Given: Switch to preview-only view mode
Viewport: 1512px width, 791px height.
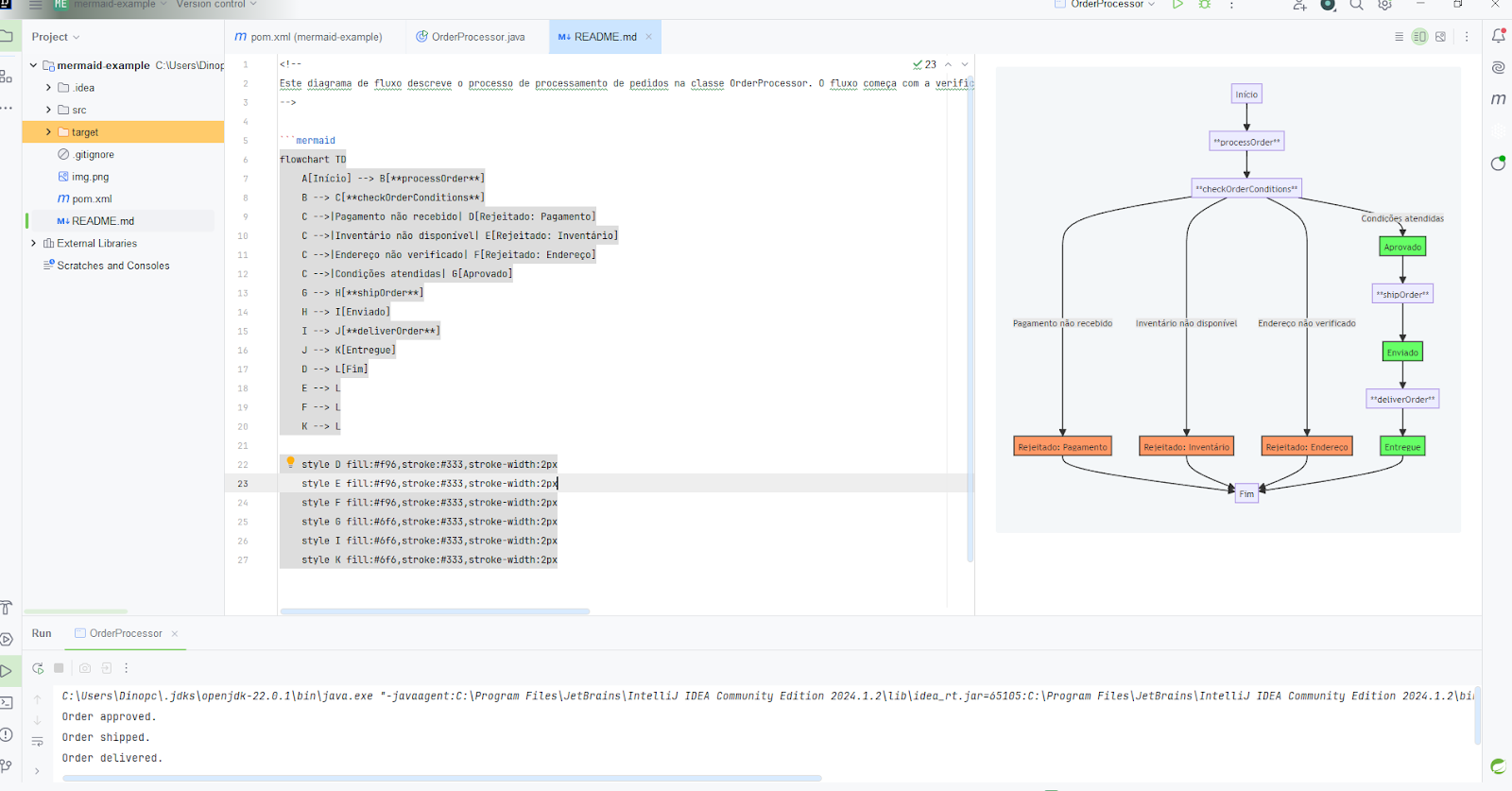Looking at the screenshot, I should tap(1440, 37).
